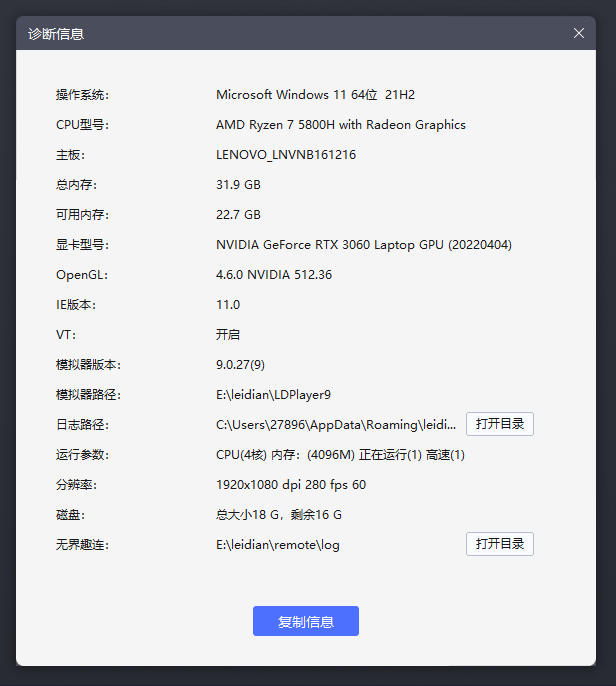Click the 复制信息 button
Viewport: 616px width, 686px height.
pos(305,621)
